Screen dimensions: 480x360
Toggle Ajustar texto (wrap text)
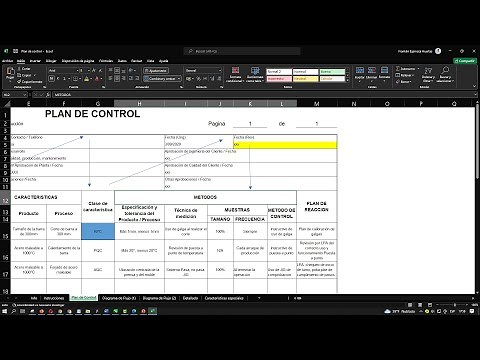[x=156, y=71]
